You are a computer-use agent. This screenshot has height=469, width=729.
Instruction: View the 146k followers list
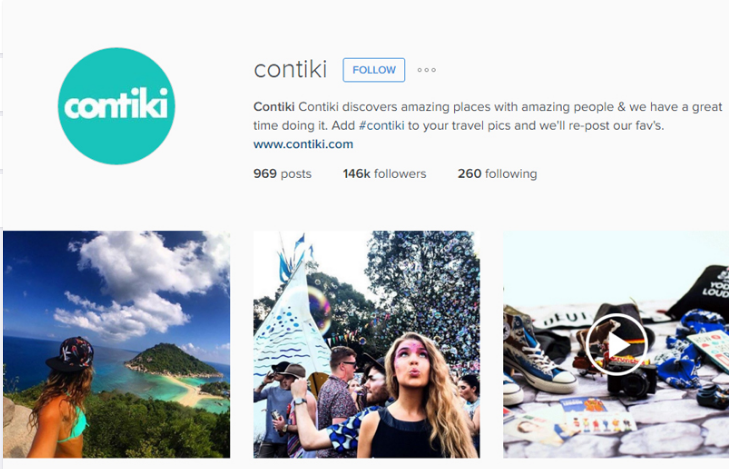(x=384, y=174)
